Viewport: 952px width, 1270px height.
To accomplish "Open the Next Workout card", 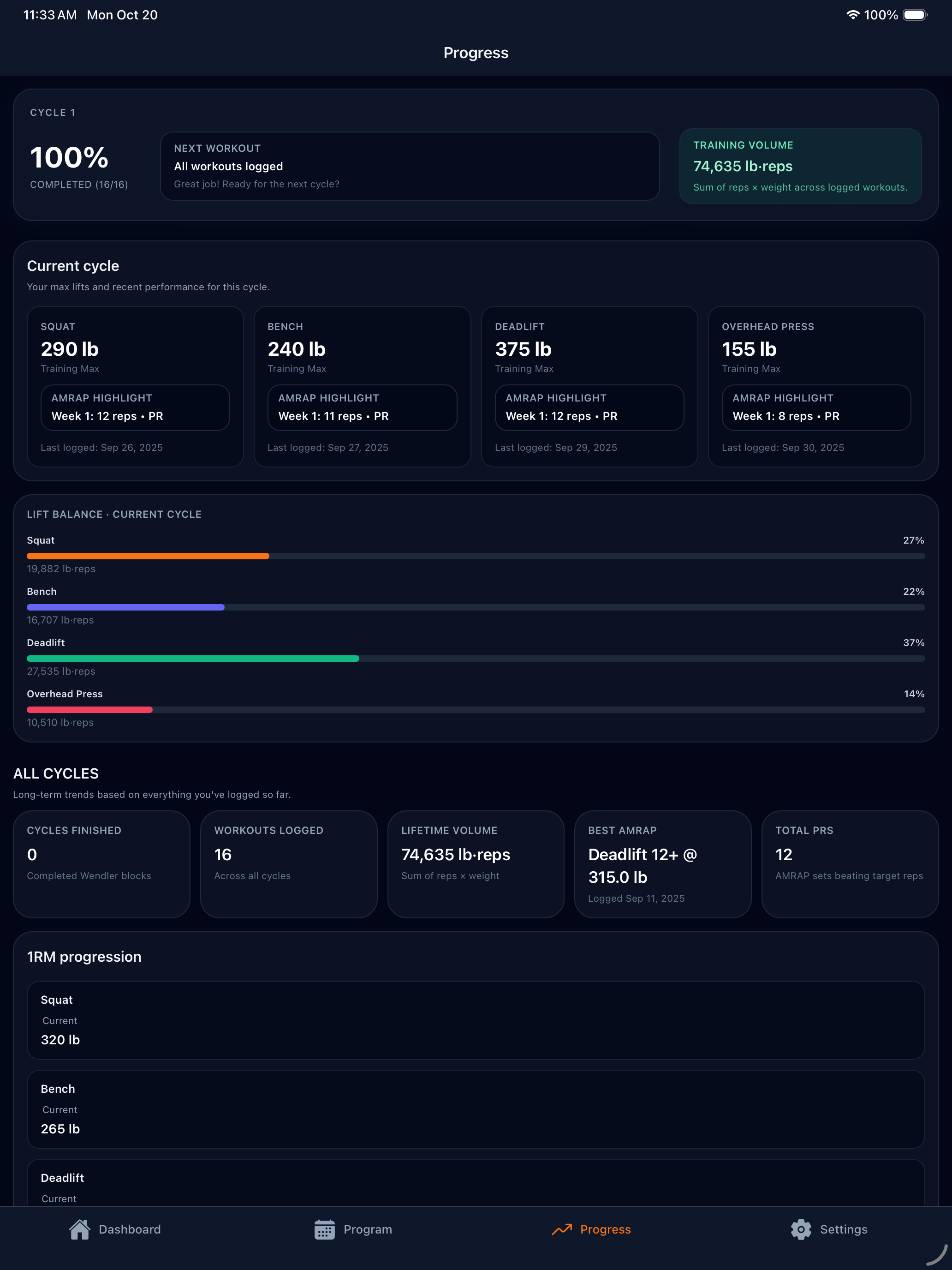I will click(410, 166).
